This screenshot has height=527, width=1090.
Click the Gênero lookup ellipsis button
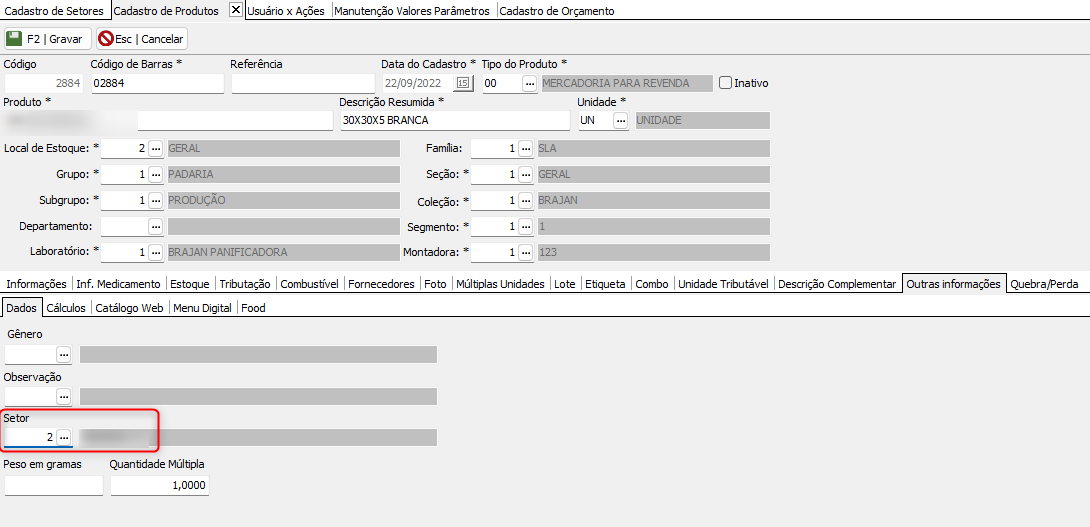63,354
